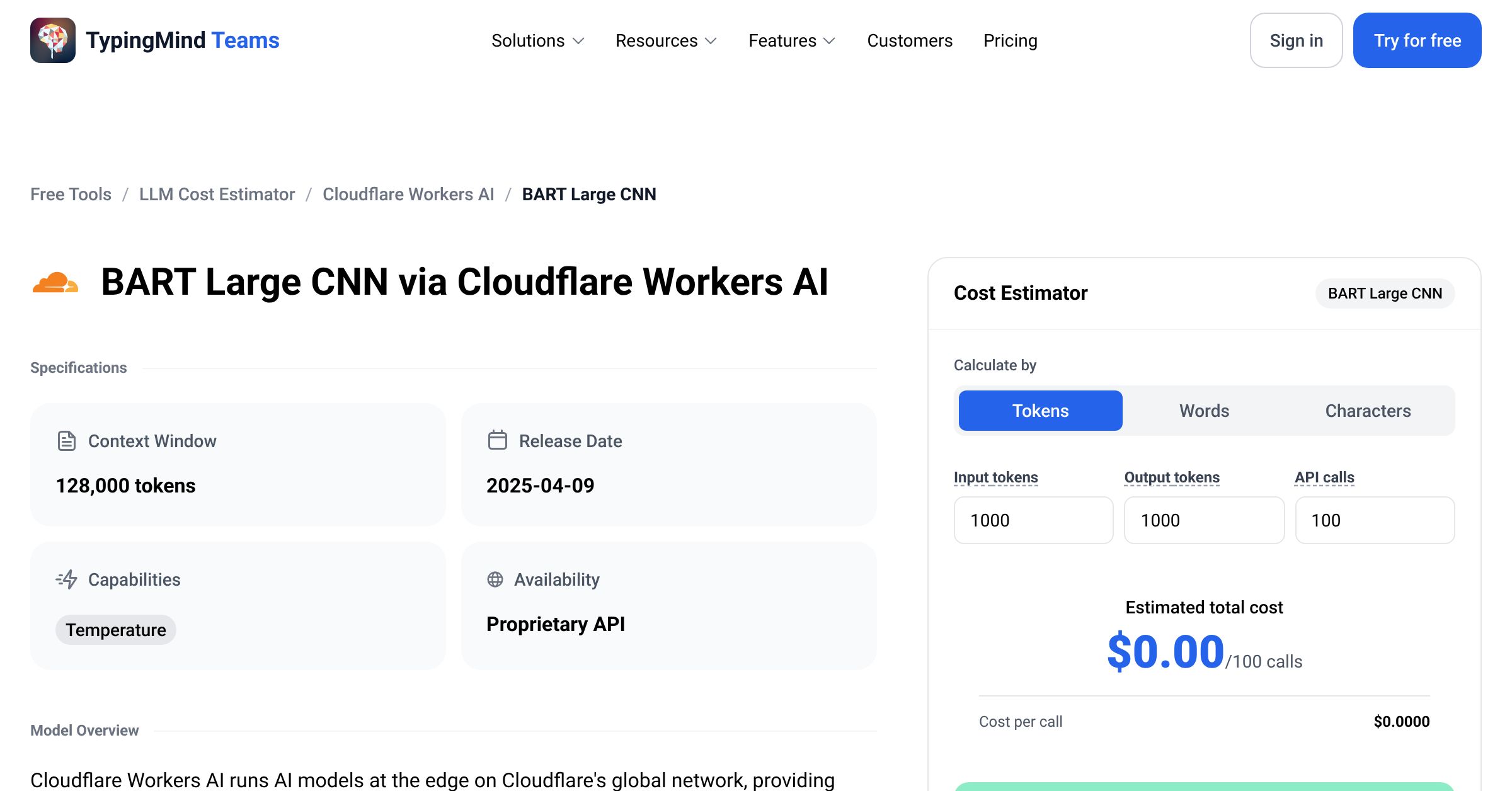Image resolution: width=1512 pixels, height=791 pixels.
Task: Click the $0.00 estimated total cost
Action: [x=1166, y=651]
